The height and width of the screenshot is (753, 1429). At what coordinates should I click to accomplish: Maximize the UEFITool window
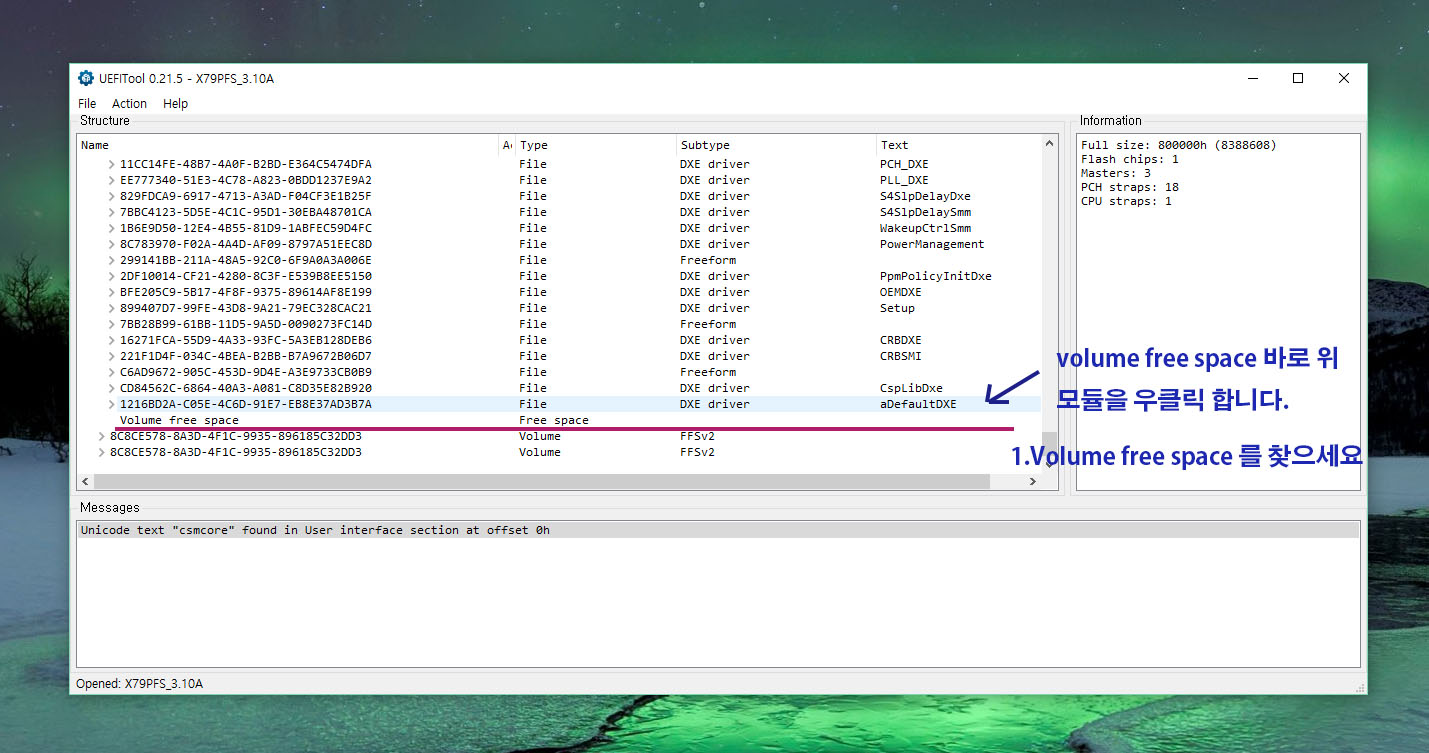tap(1298, 78)
